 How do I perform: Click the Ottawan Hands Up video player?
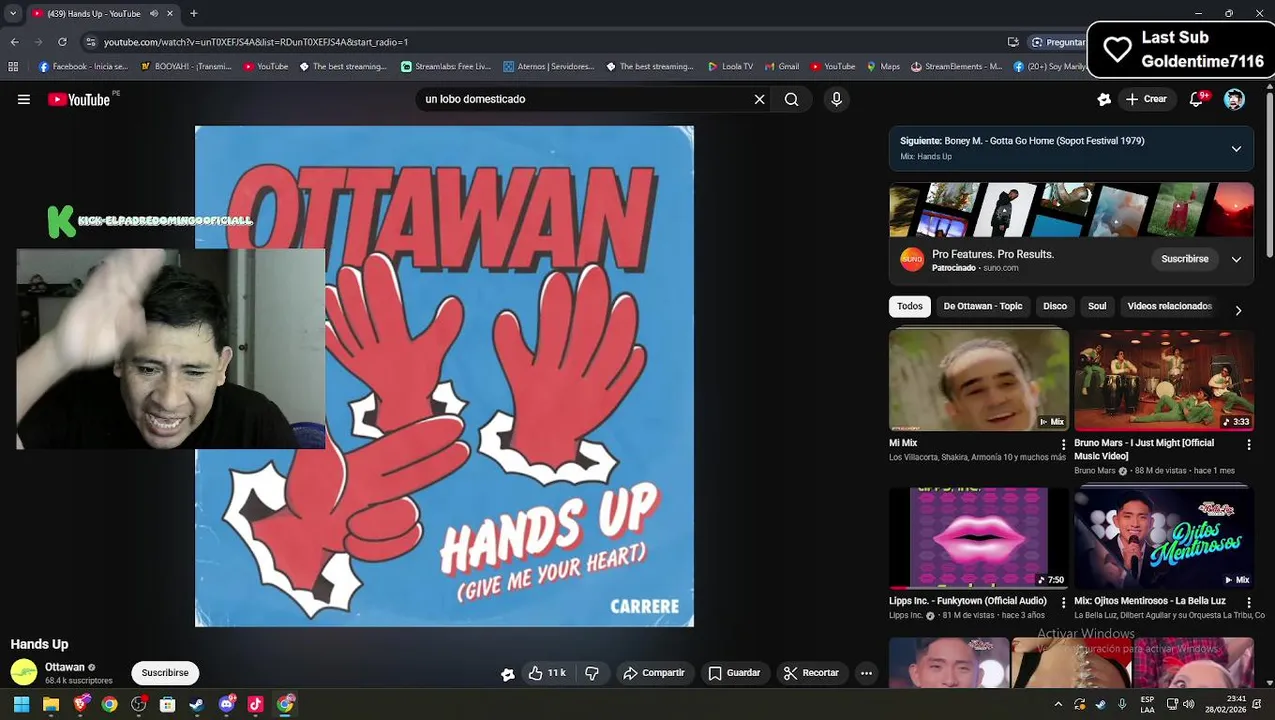pos(444,376)
